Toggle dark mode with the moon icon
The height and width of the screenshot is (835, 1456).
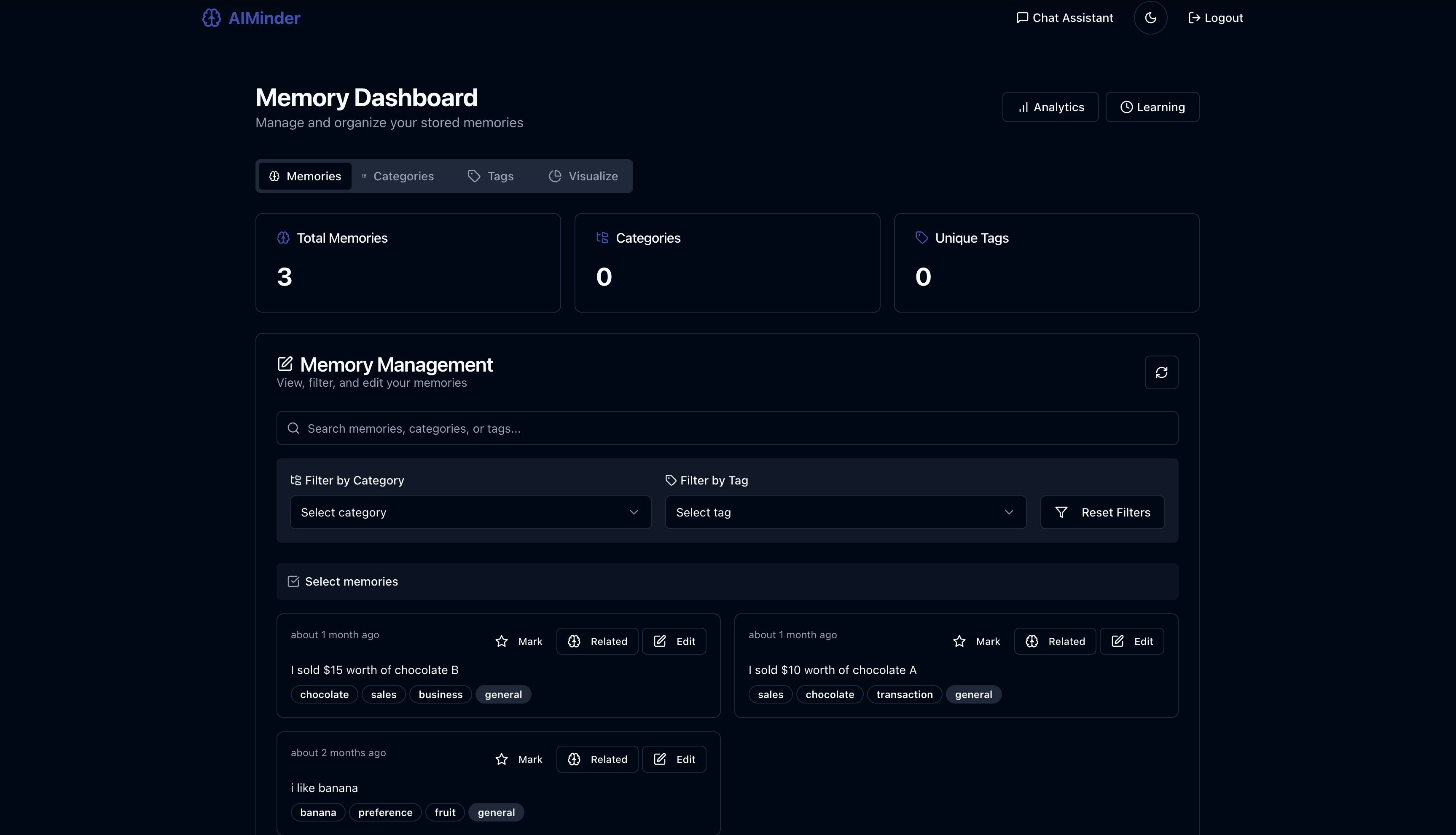[x=1150, y=18]
